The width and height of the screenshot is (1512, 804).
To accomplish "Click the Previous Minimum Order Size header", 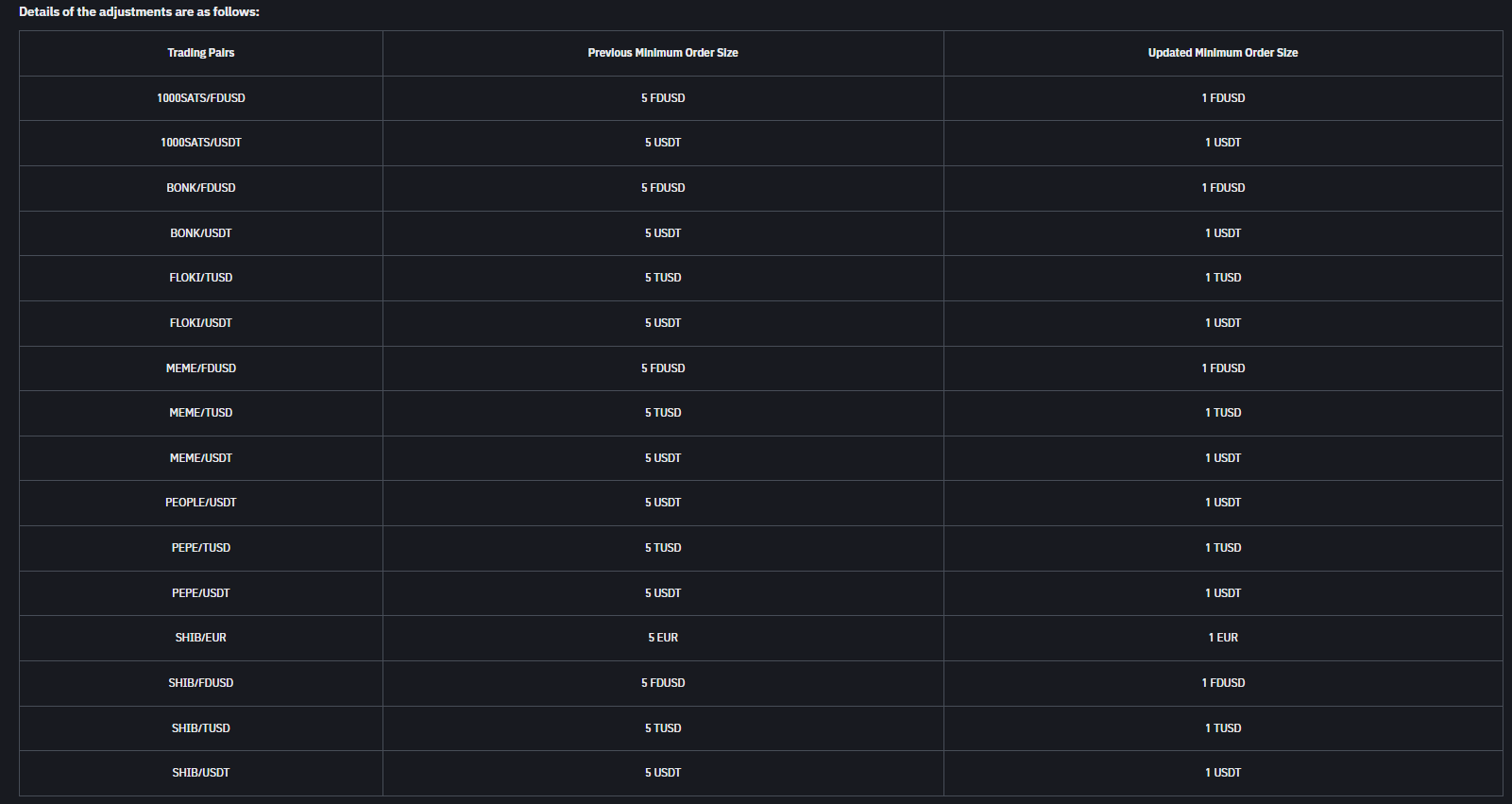I will coord(662,53).
